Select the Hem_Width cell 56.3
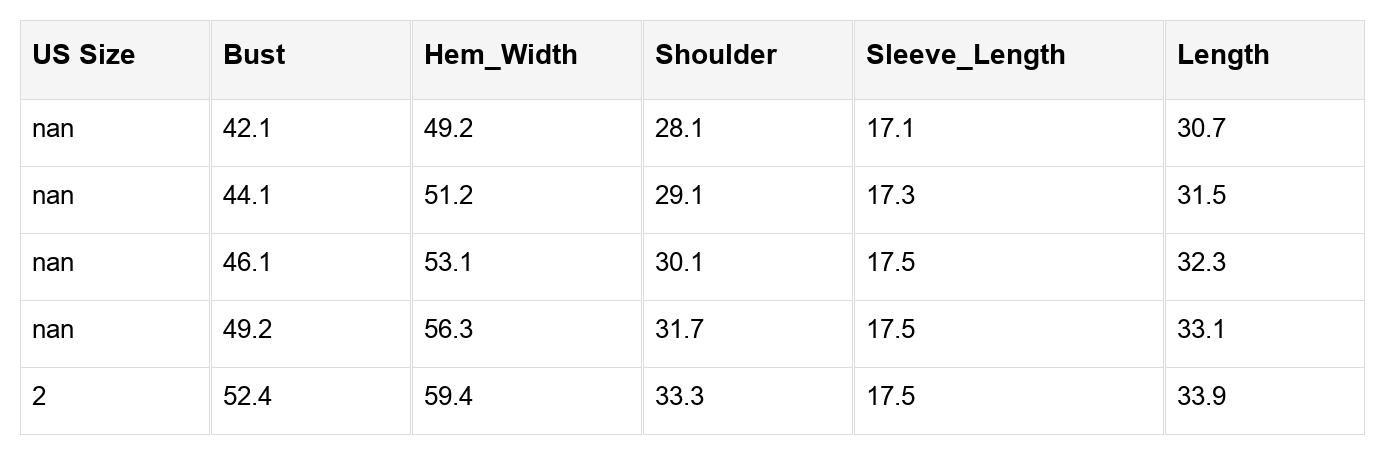Screen dimensions: 1384x454 point(448,330)
